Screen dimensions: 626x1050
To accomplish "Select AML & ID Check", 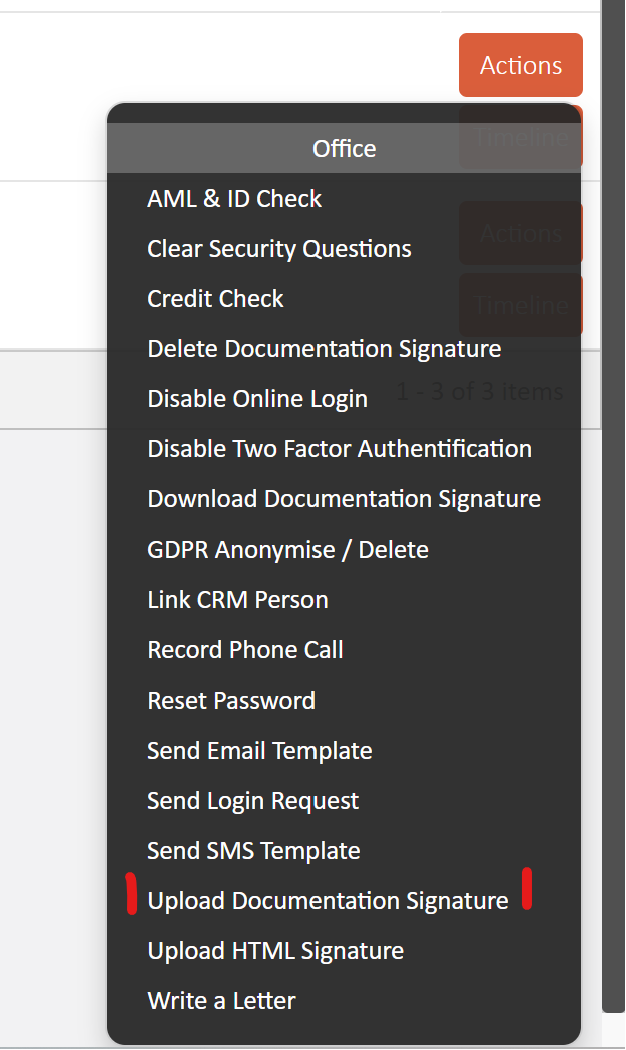I will (234, 199).
